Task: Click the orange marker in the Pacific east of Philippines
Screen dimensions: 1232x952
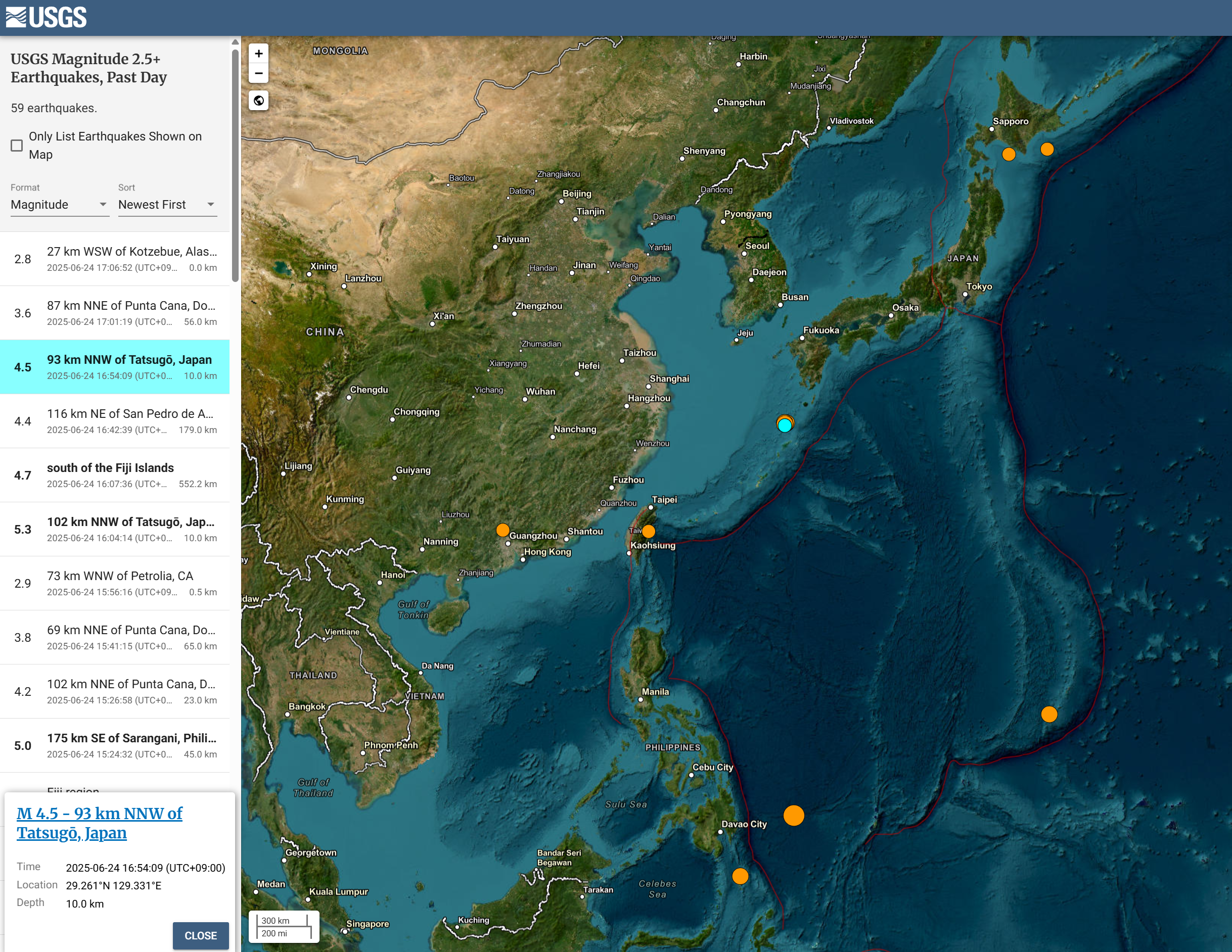Action: pos(1049,714)
